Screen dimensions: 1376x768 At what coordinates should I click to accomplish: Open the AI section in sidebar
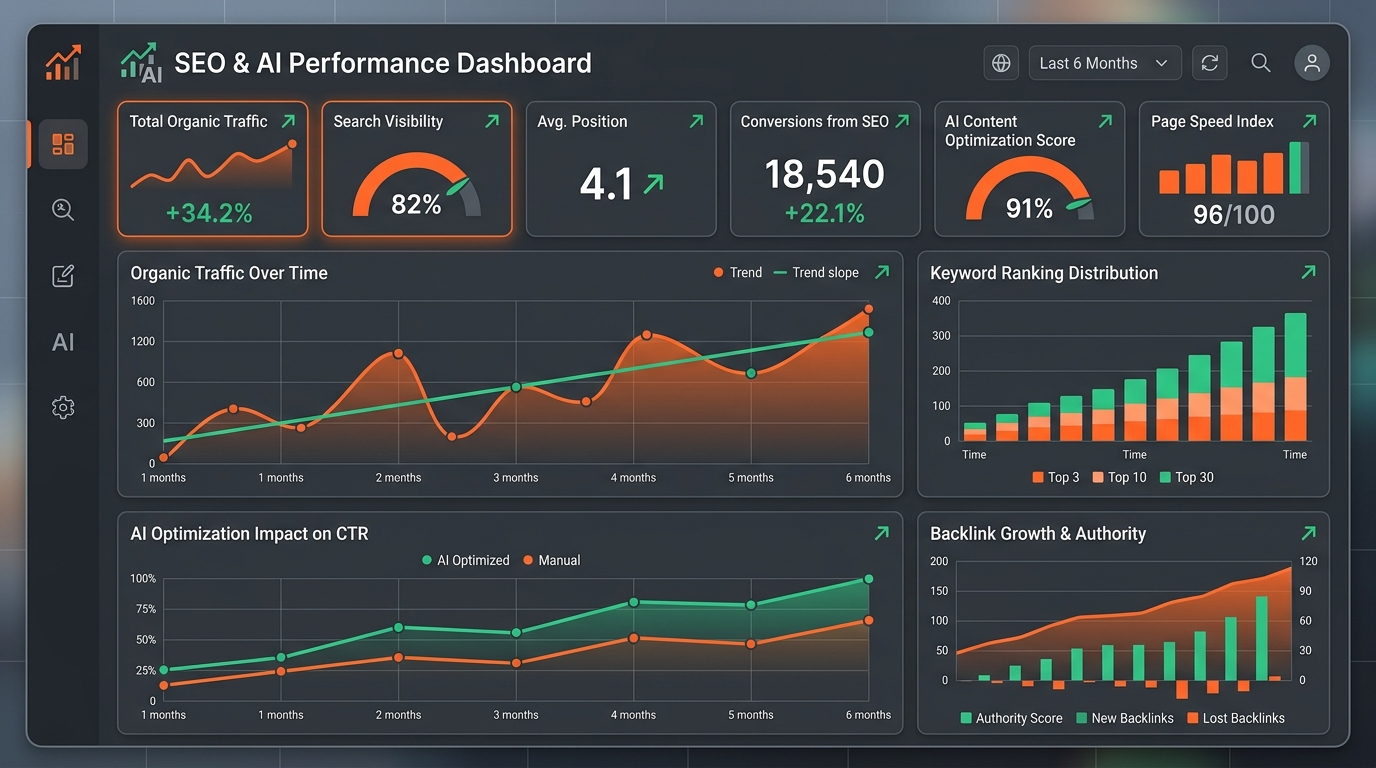(x=63, y=342)
